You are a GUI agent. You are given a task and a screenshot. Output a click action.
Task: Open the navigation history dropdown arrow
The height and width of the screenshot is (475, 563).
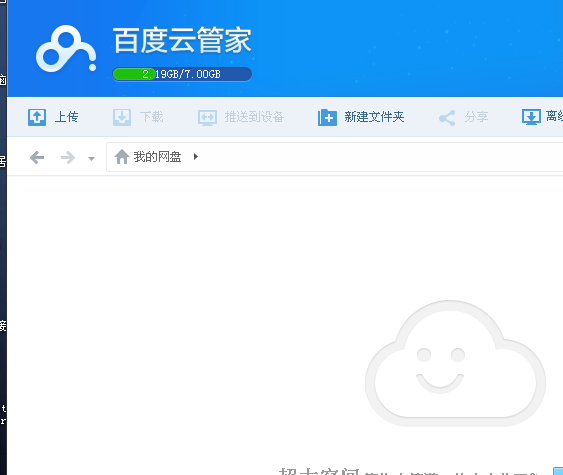click(x=92, y=158)
